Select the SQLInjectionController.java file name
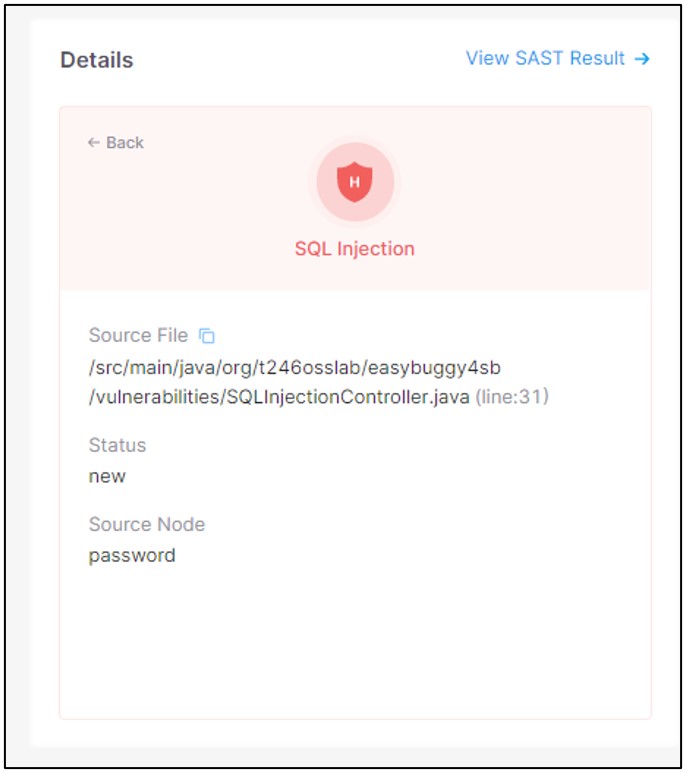Image resolution: width=685 pixels, height=774 pixels. coord(348,397)
